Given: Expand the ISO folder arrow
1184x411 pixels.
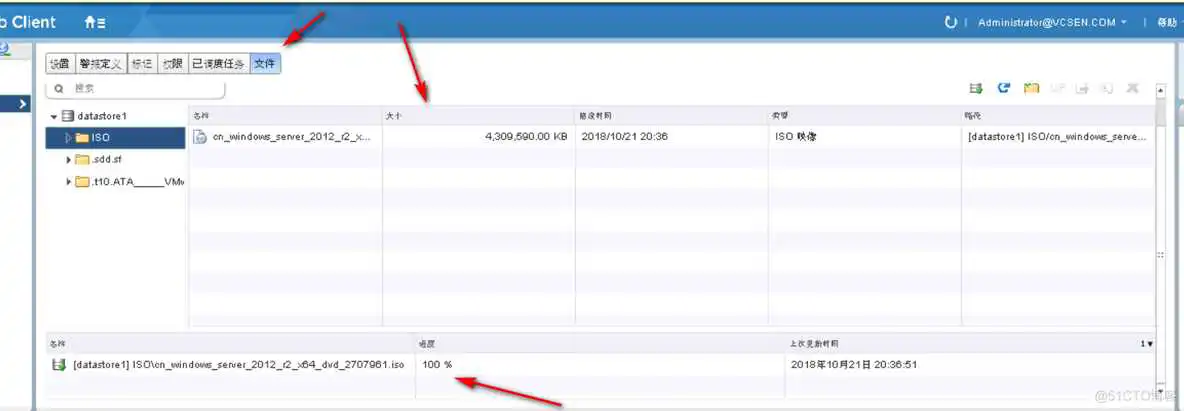Looking at the screenshot, I should 69,138.
